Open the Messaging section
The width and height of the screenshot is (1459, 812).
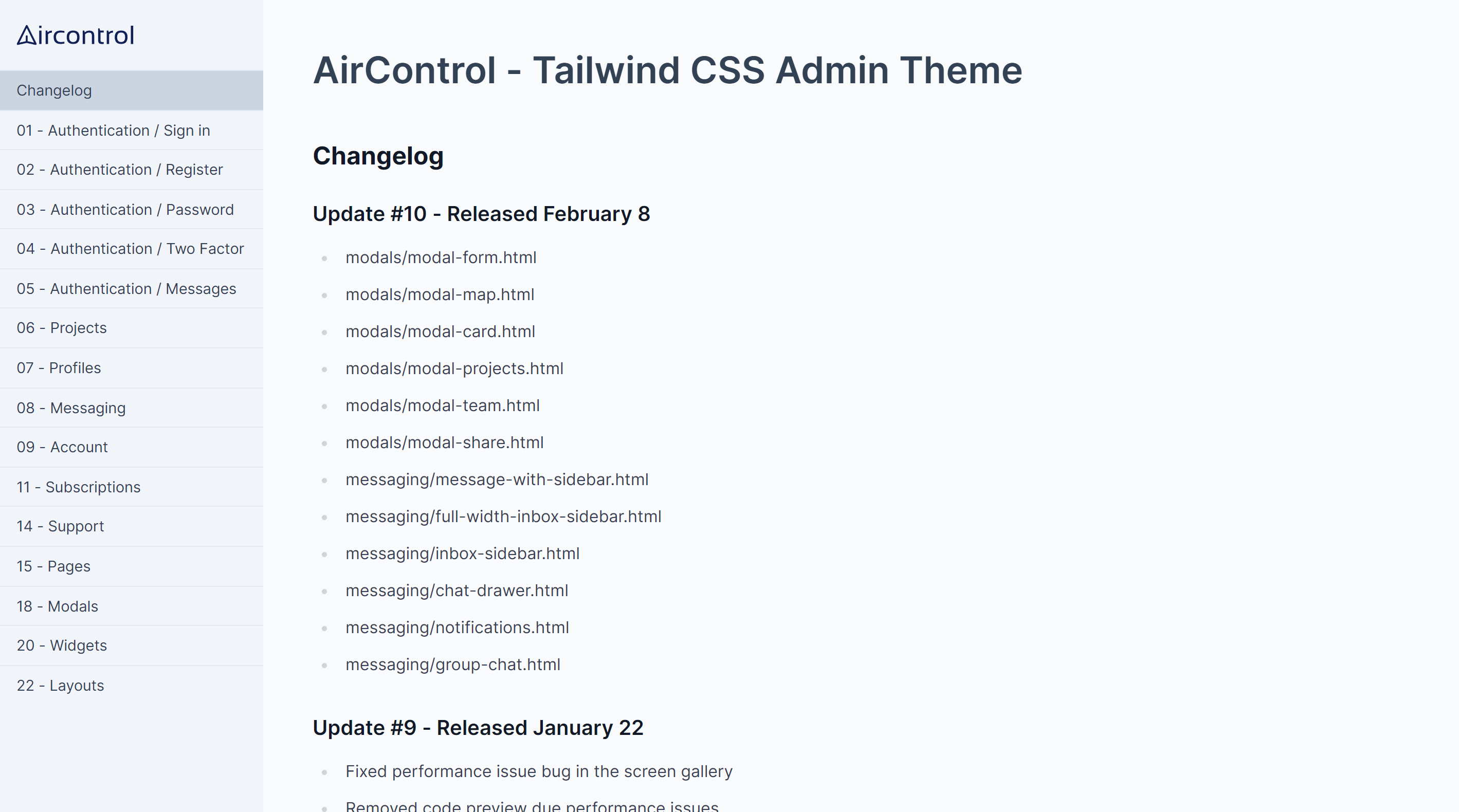(70, 407)
